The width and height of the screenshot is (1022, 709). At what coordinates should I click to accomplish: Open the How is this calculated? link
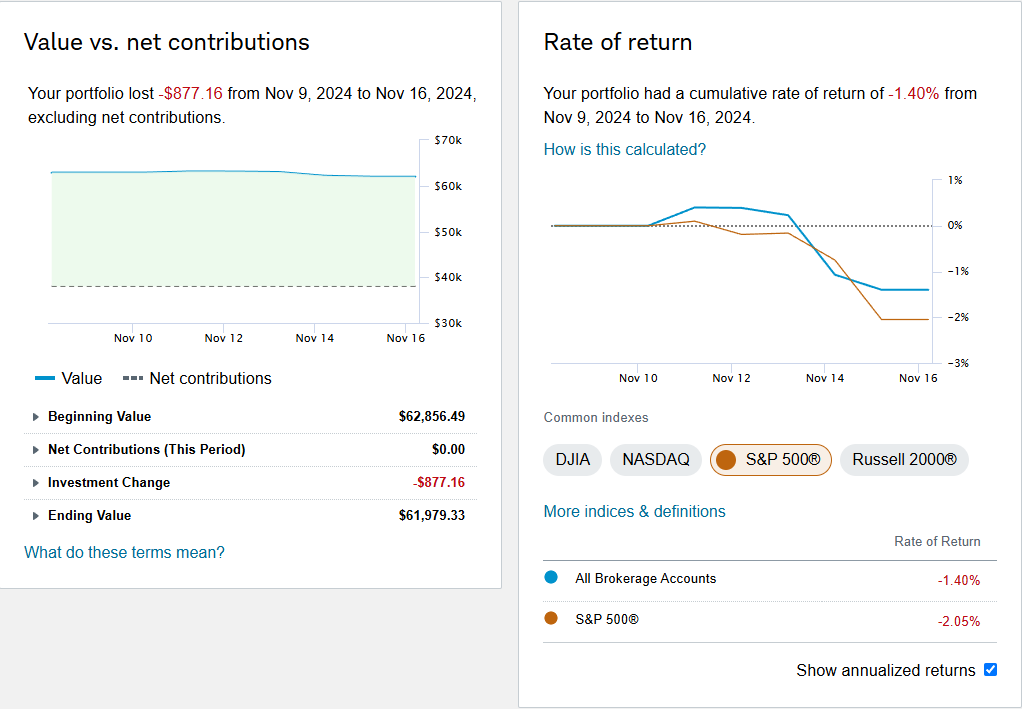(x=624, y=150)
